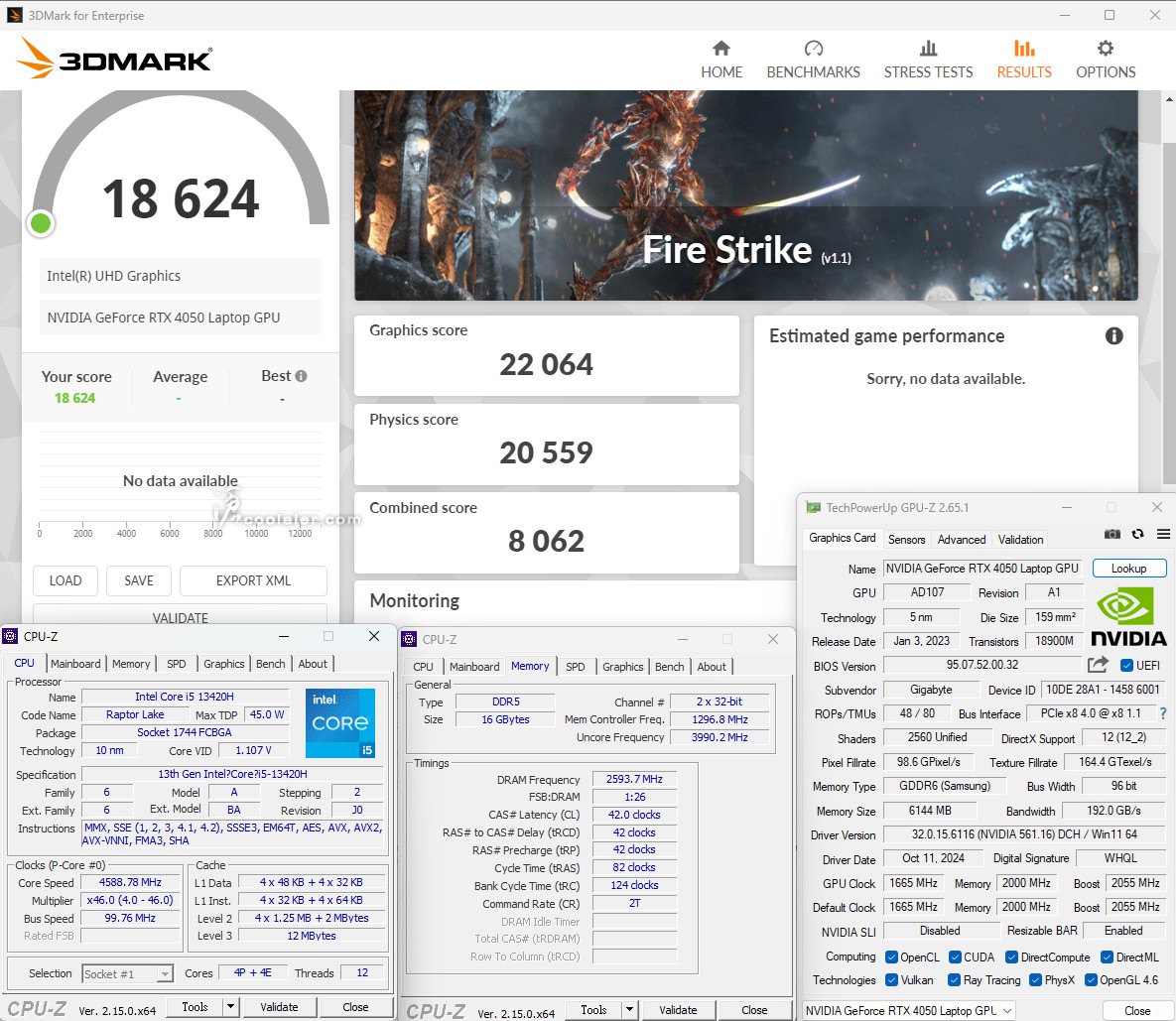This screenshot has height=1021, width=1176.
Task: Open the STRESS TESTS icon
Action: [929, 49]
